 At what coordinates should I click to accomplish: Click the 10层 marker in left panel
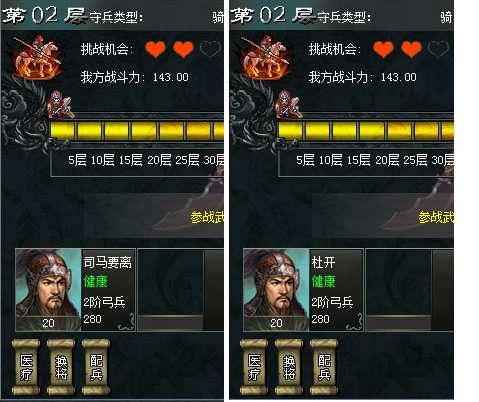(x=102, y=160)
